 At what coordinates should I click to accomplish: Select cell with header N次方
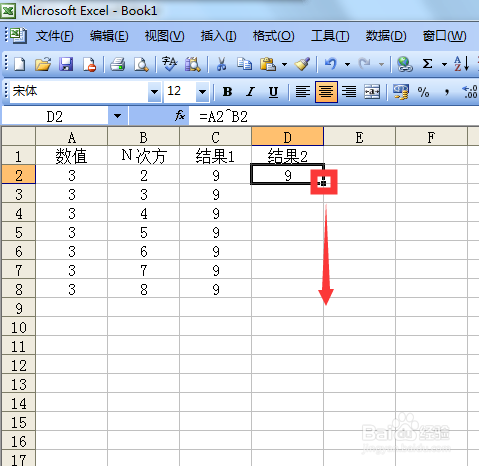pos(143,156)
